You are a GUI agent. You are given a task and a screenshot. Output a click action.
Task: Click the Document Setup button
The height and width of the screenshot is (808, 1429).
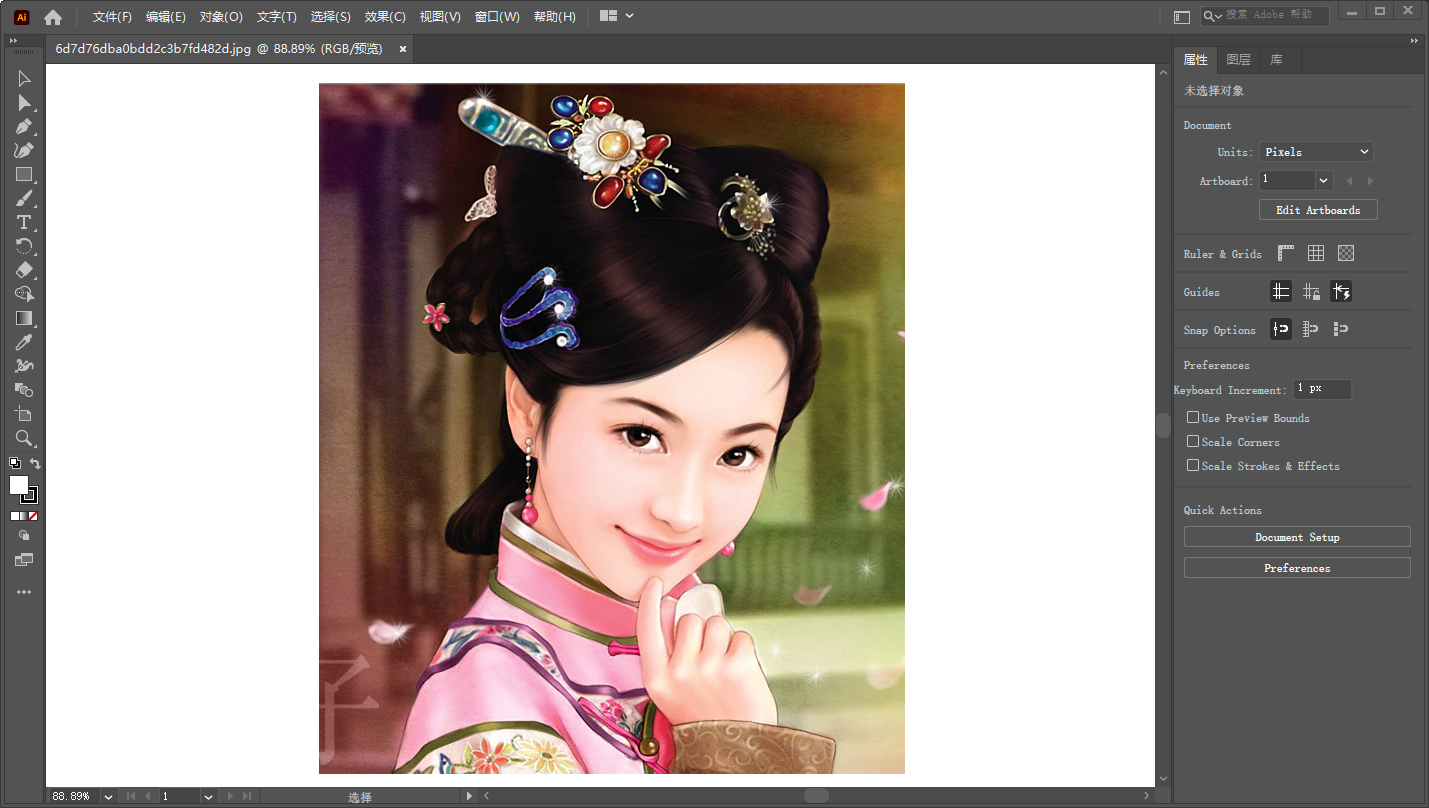point(1297,537)
